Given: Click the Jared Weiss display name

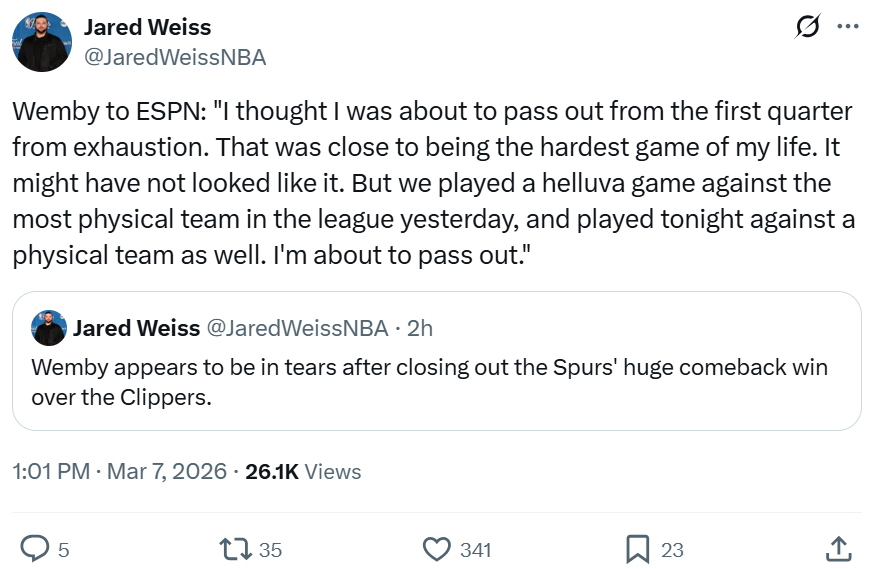Looking at the screenshot, I should point(147,27).
